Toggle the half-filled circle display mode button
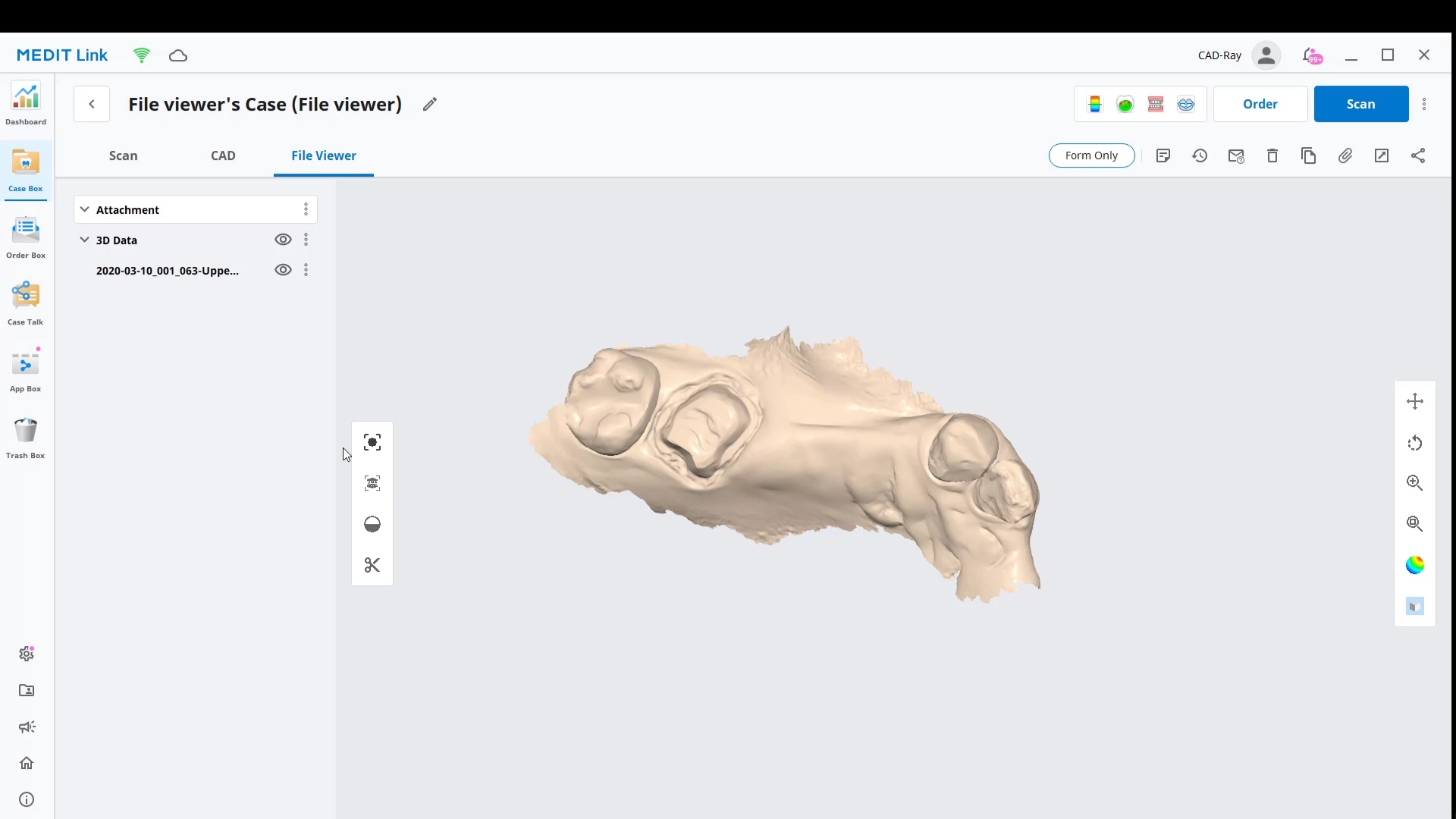Screen dimensions: 1456x819 (372, 524)
